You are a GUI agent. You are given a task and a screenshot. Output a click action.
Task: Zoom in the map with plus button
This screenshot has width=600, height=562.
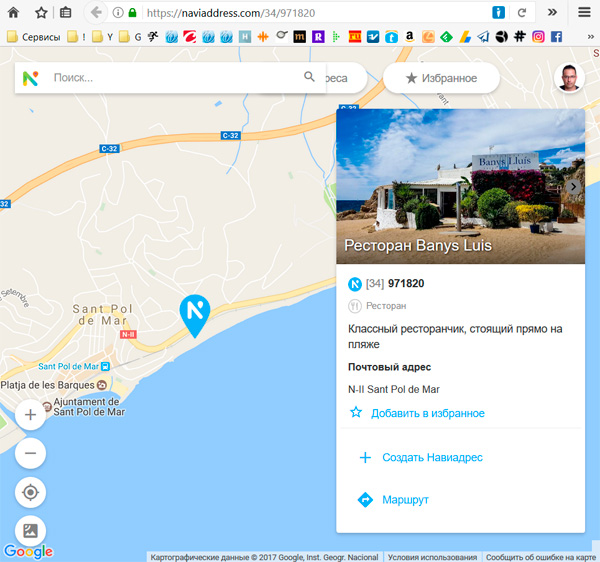[30, 414]
